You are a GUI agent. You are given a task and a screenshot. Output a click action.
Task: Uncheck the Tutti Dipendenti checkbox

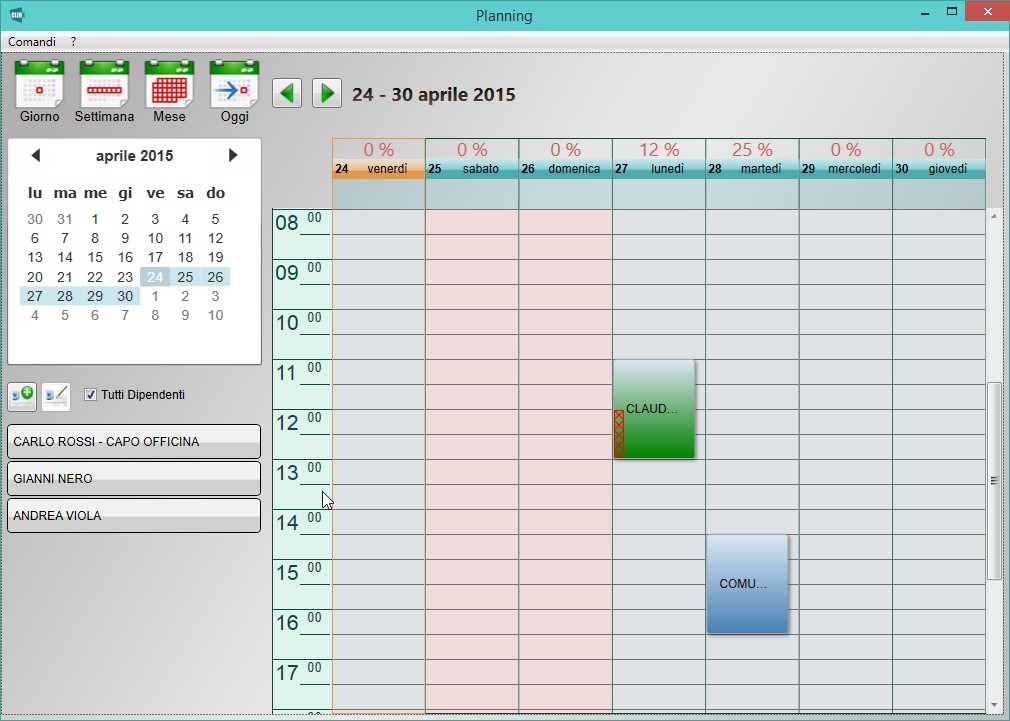click(90, 394)
